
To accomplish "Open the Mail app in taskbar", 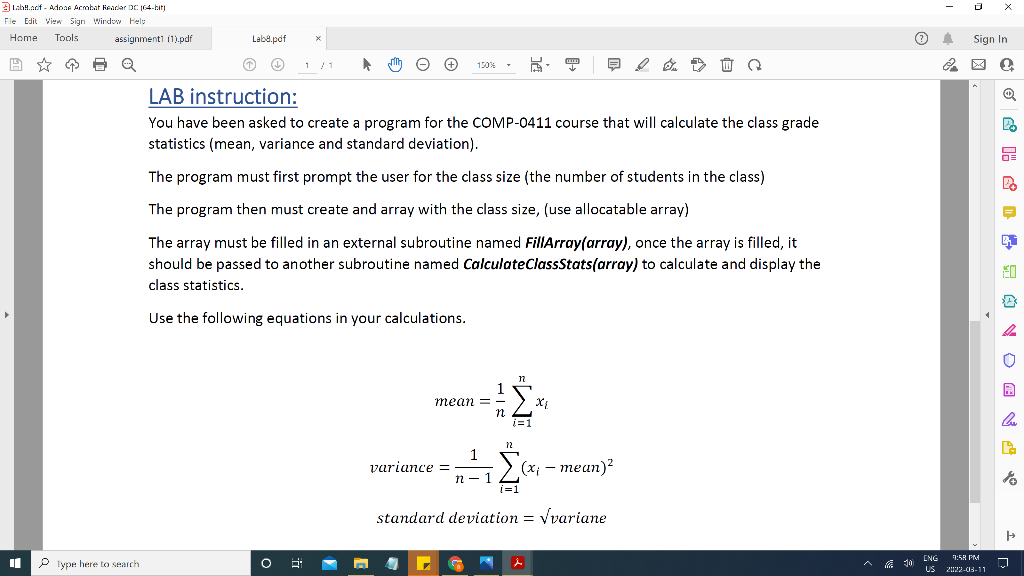I will tap(329, 563).
